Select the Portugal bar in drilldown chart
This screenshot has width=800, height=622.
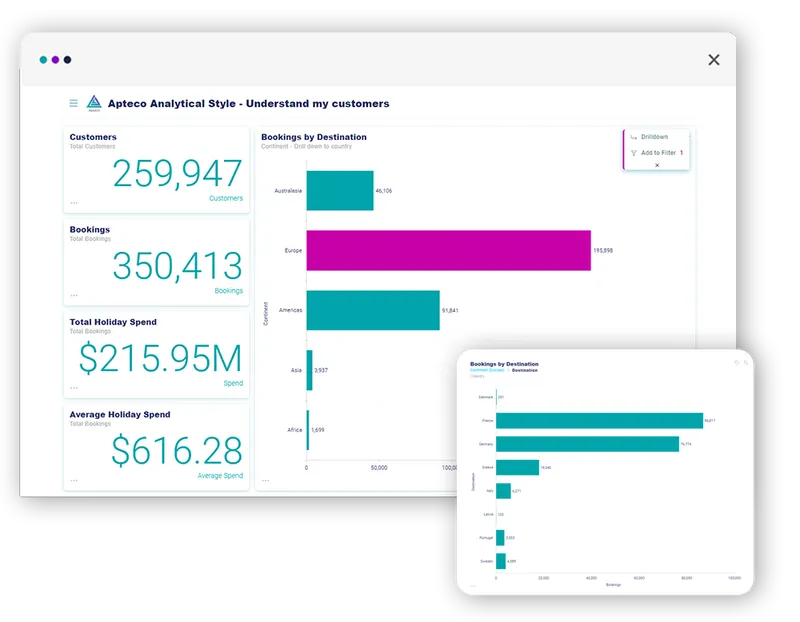[500, 538]
